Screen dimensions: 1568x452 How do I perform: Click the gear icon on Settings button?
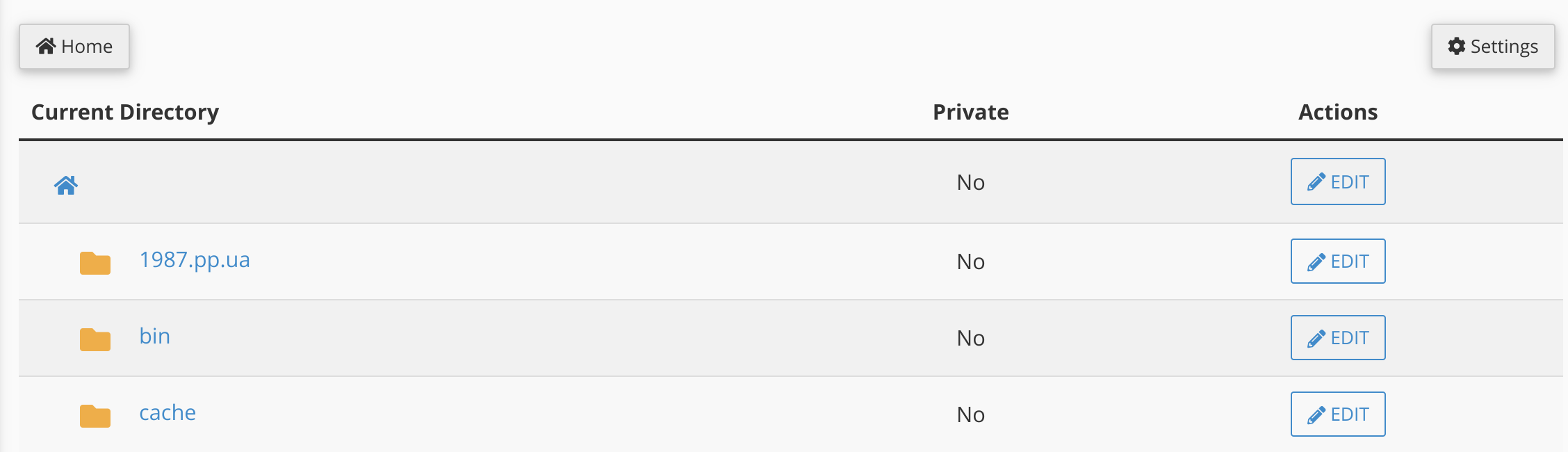[x=1456, y=47]
